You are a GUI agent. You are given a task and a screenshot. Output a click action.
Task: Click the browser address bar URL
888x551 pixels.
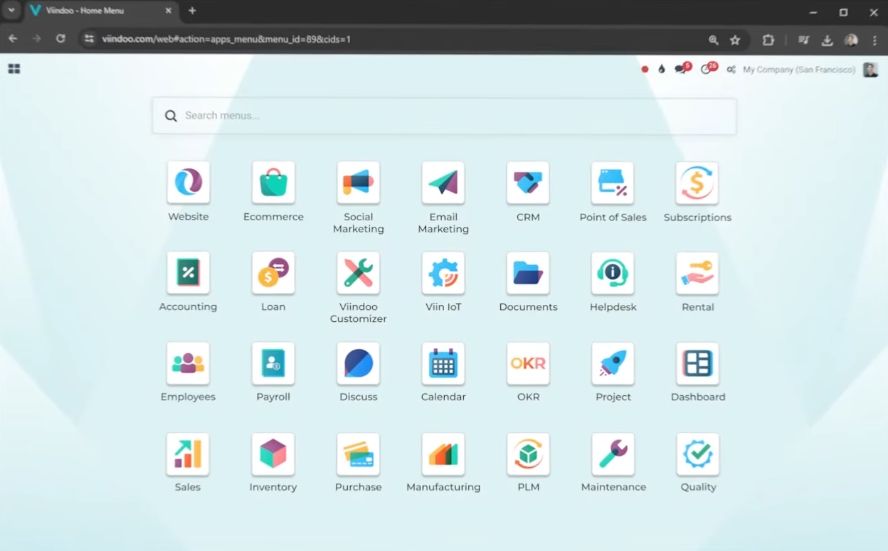tap(227, 39)
